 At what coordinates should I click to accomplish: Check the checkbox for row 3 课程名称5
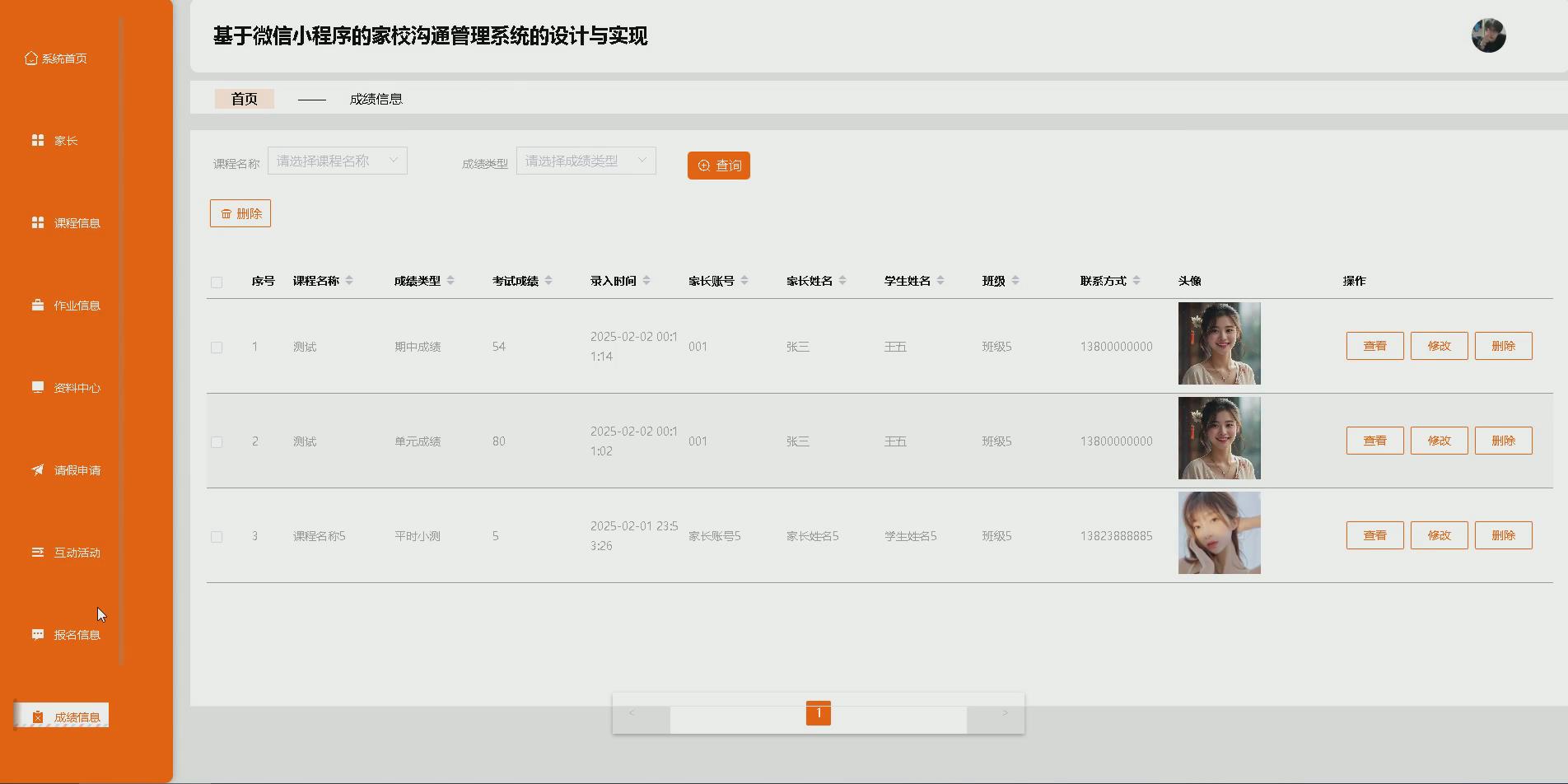pos(217,537)
